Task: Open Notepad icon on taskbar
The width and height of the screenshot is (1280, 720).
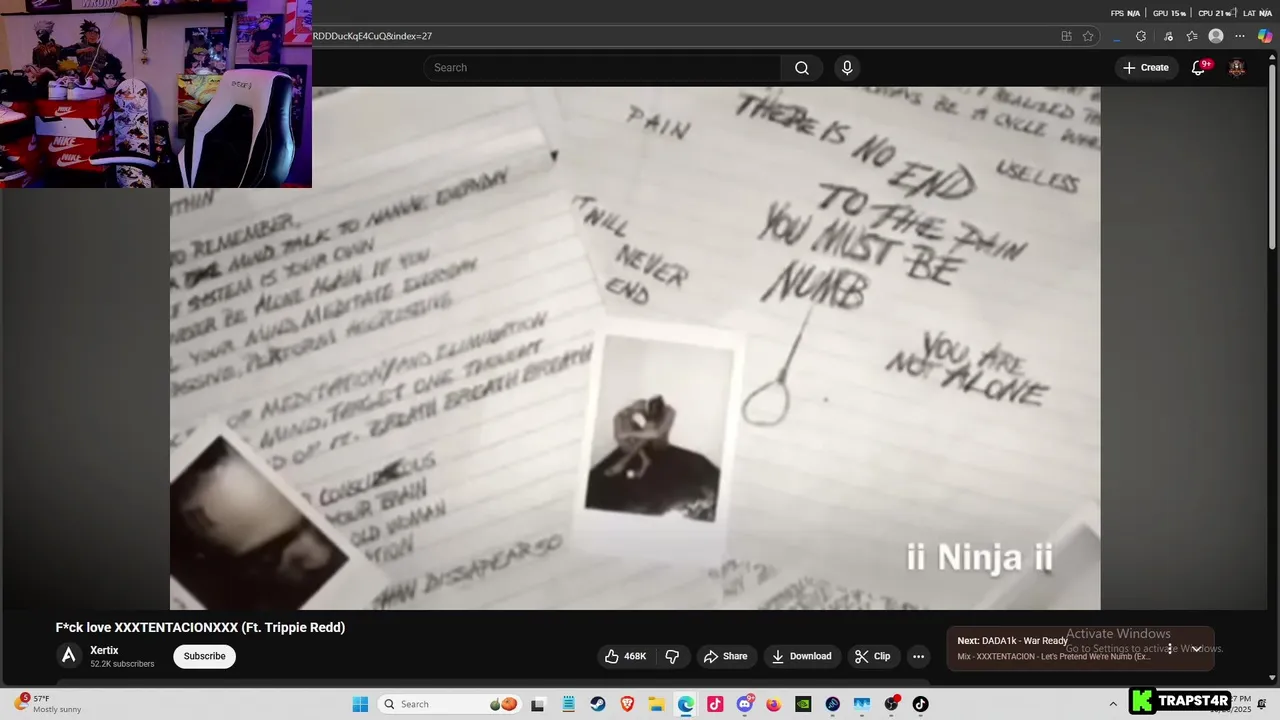Action: (x=568, y=704)
